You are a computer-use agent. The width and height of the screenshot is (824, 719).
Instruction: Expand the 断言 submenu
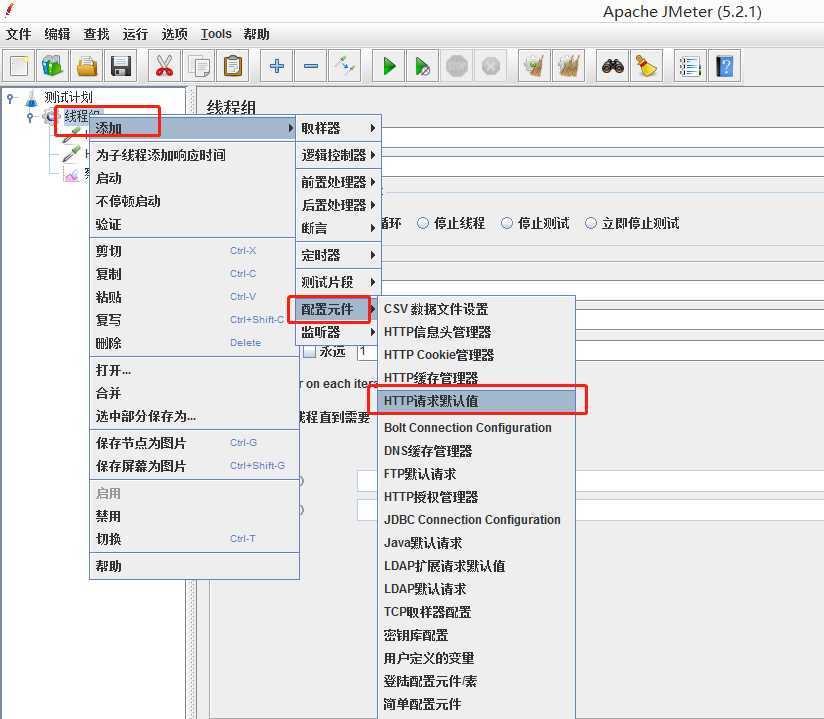(x=338, y=228)
